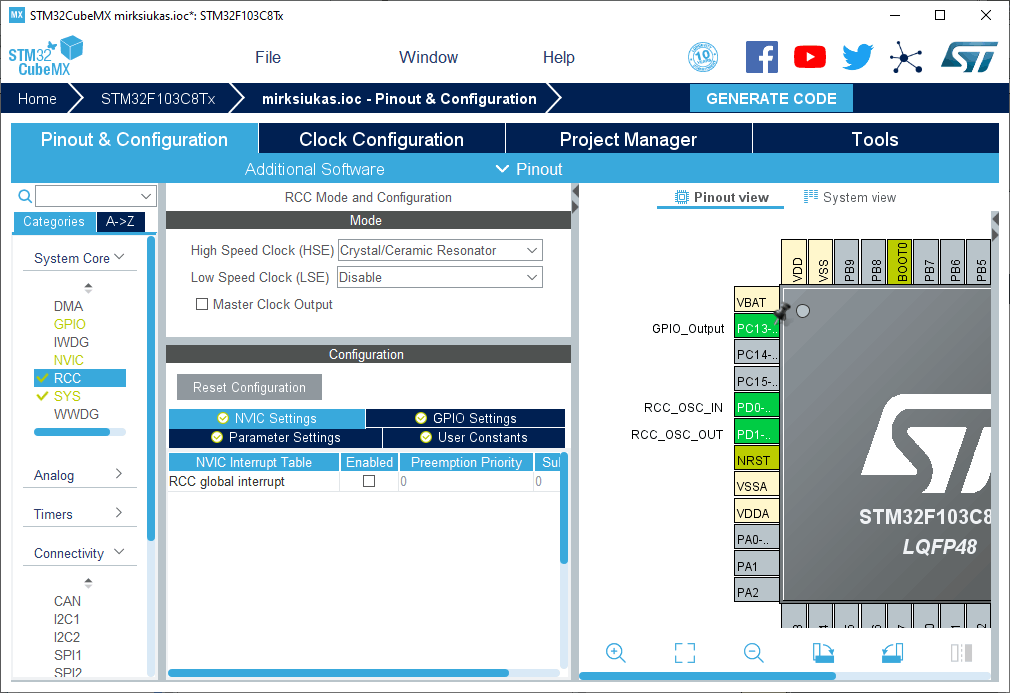Select the PB9 pin on the chip

pos(847,262)
